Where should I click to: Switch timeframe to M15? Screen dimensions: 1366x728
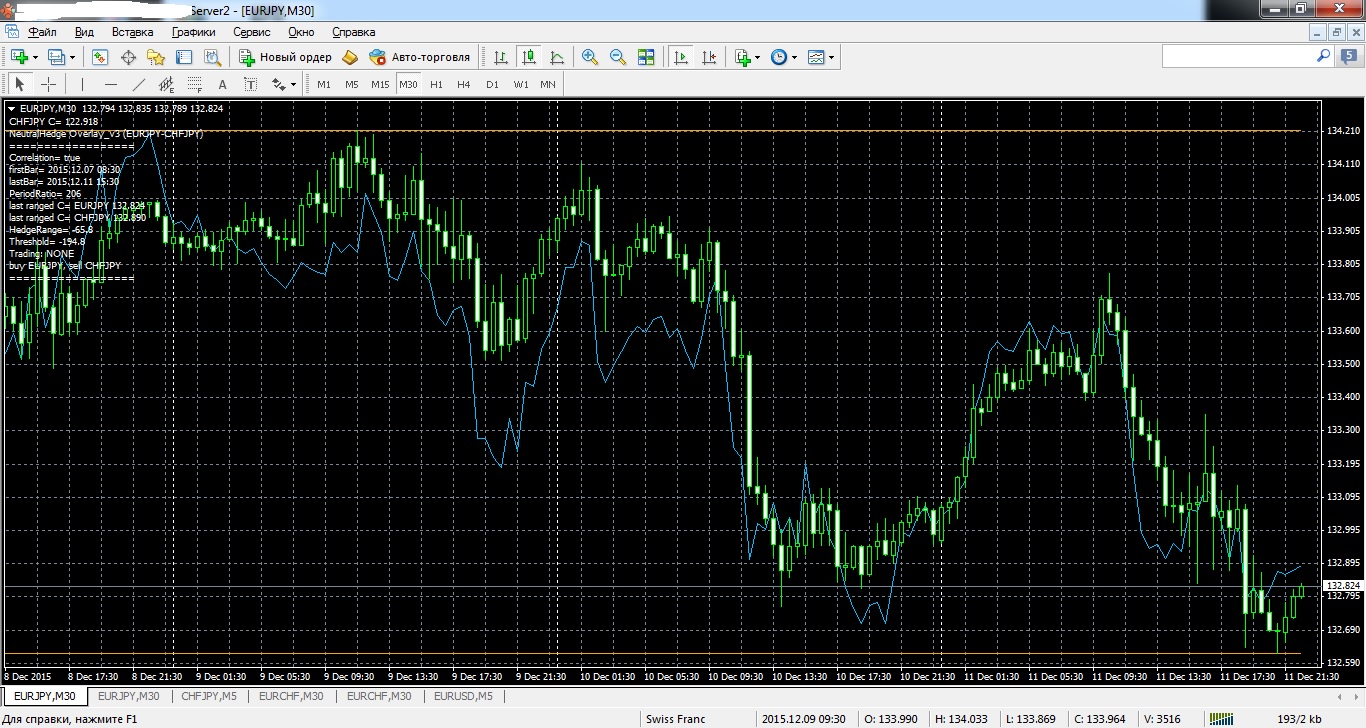point(380,84)
